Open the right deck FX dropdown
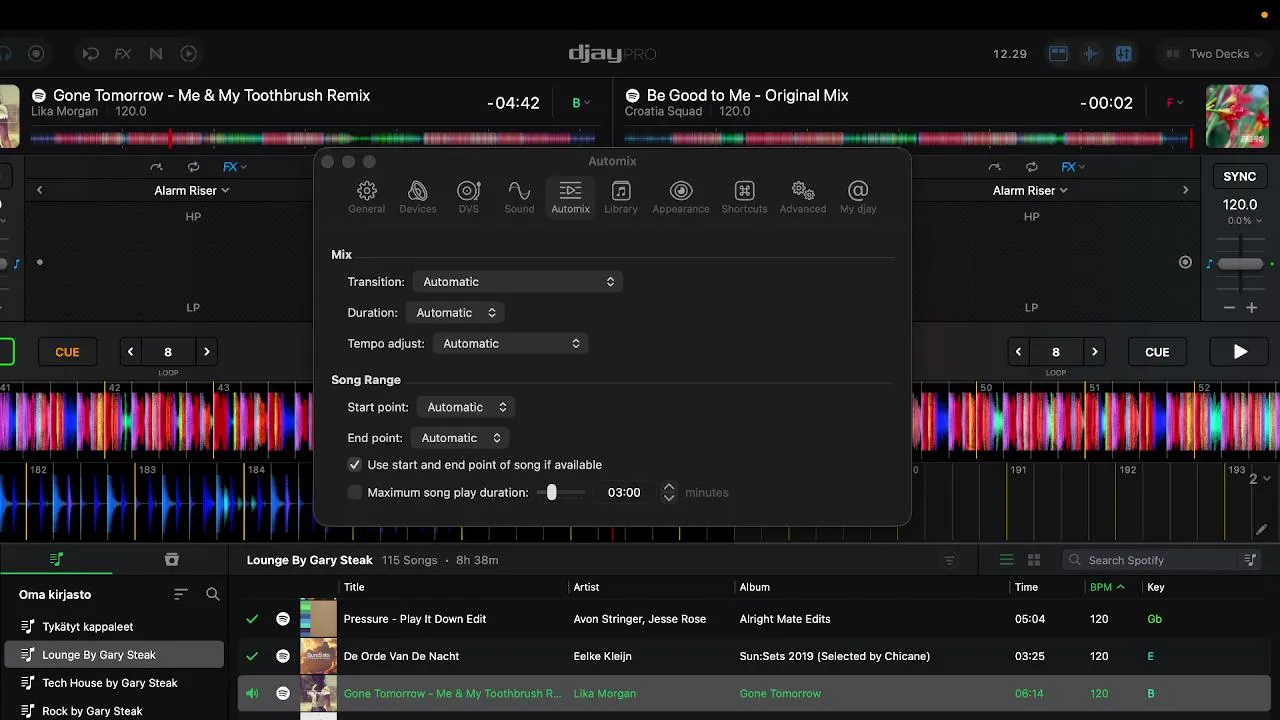Image resolution: width=1280 pixels, height=720 pixels. point(1074,167)
